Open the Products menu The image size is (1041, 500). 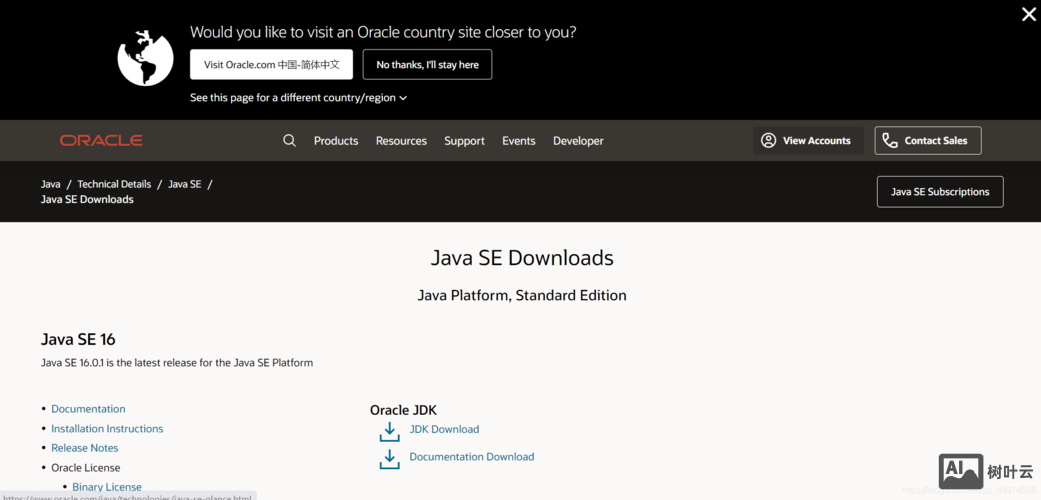click(336, 141)
